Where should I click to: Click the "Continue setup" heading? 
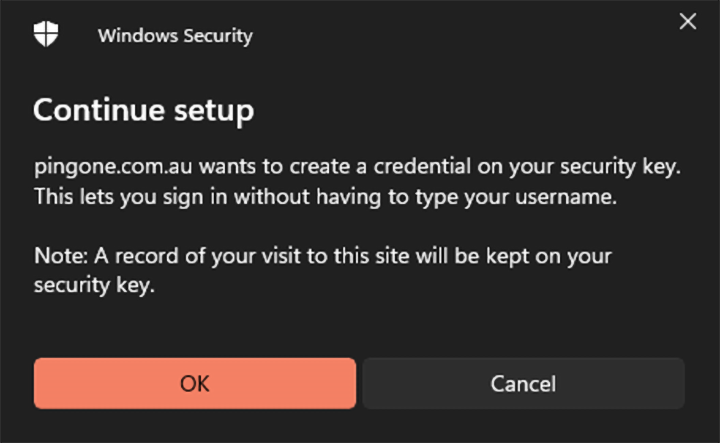click(143, 109)
